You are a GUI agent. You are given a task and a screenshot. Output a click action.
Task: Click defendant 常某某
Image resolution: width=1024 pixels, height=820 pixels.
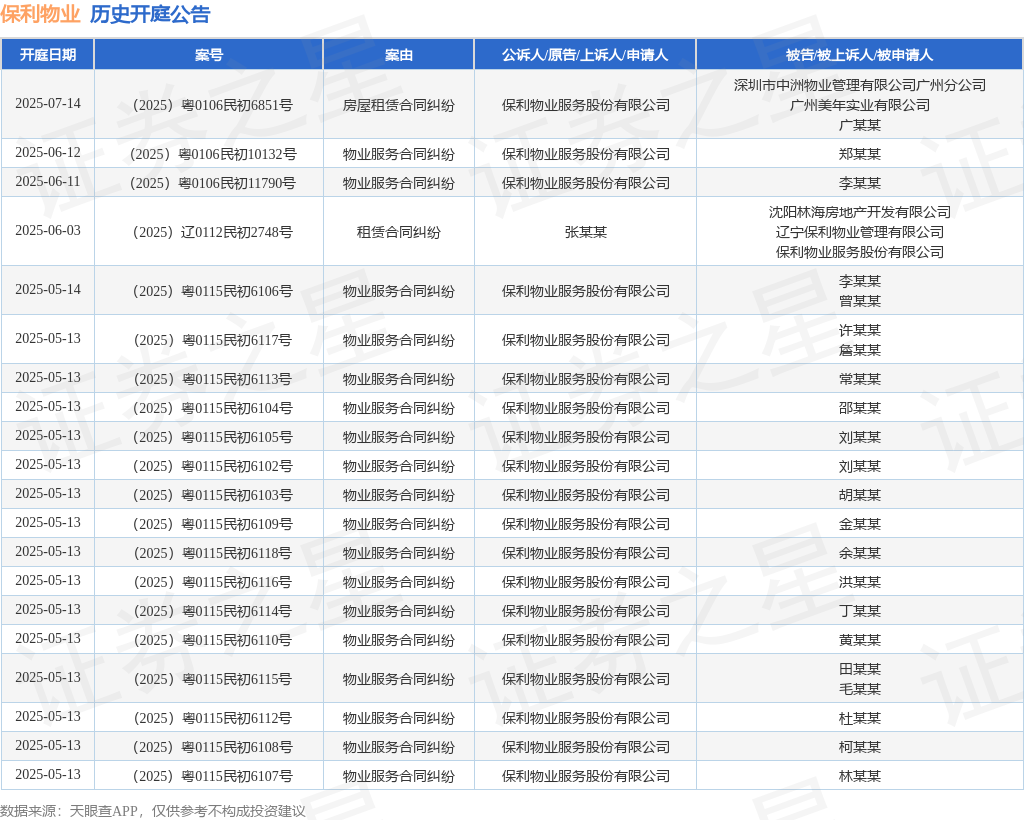pos(859,379)
